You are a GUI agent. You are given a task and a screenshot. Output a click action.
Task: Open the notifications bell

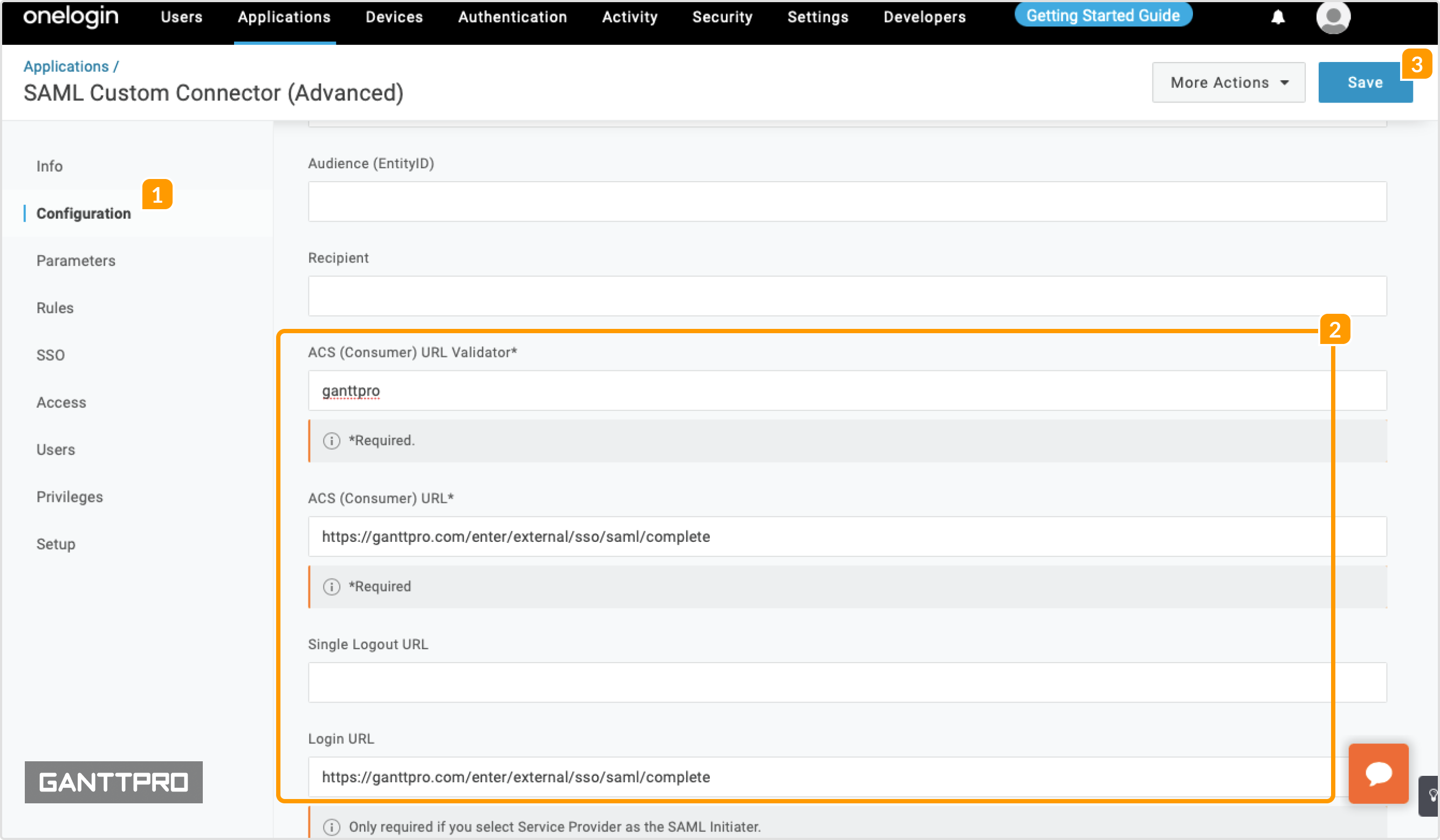point(1278,17)
